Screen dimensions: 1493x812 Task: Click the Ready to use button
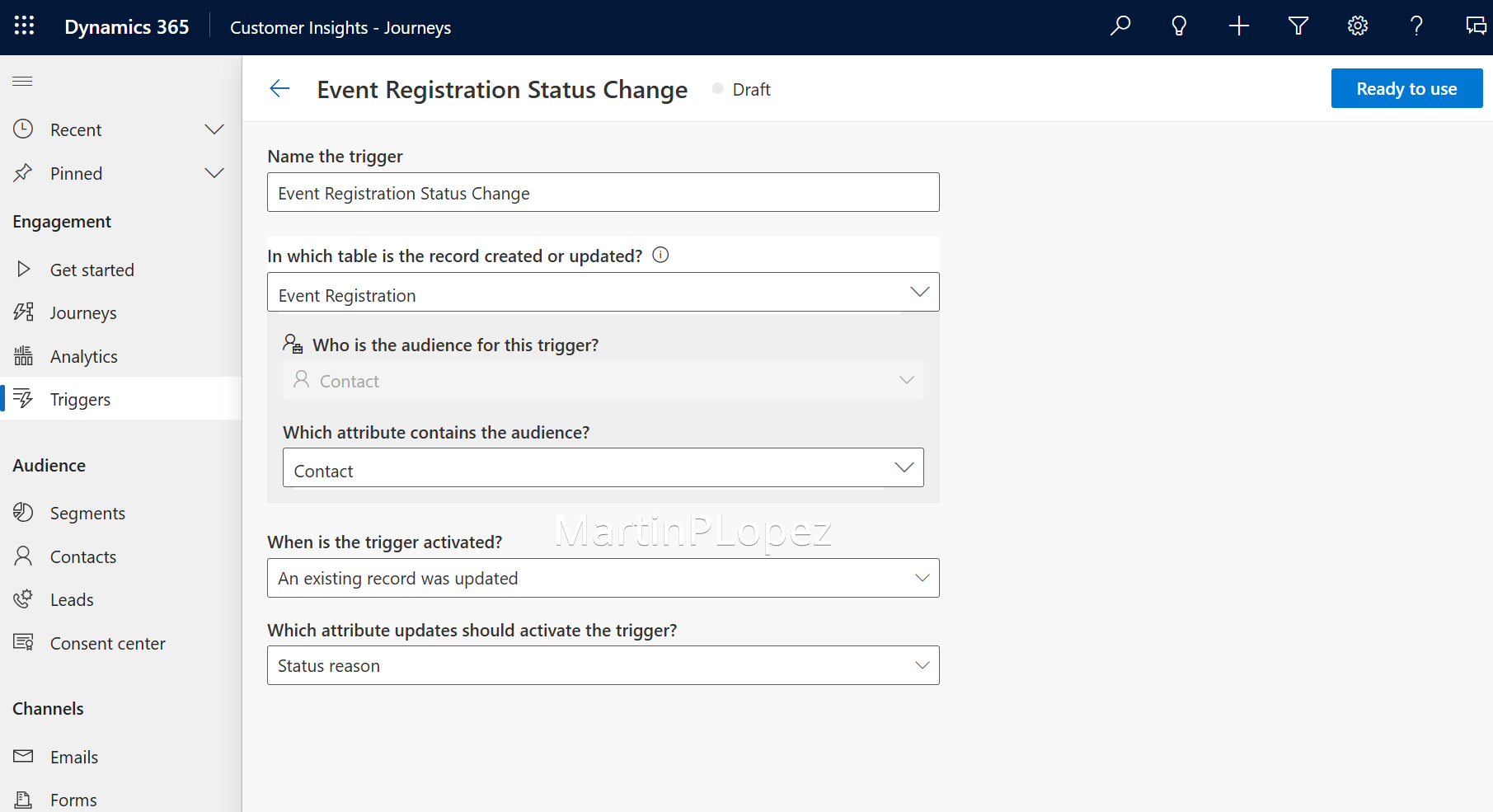click(x=1406, y=88)
